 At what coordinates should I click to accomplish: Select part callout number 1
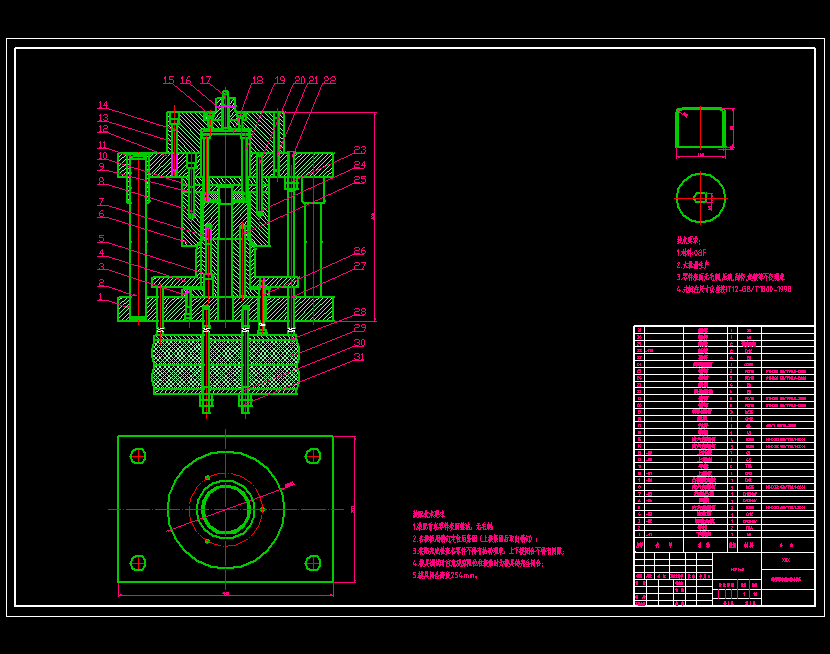[101, 297]
